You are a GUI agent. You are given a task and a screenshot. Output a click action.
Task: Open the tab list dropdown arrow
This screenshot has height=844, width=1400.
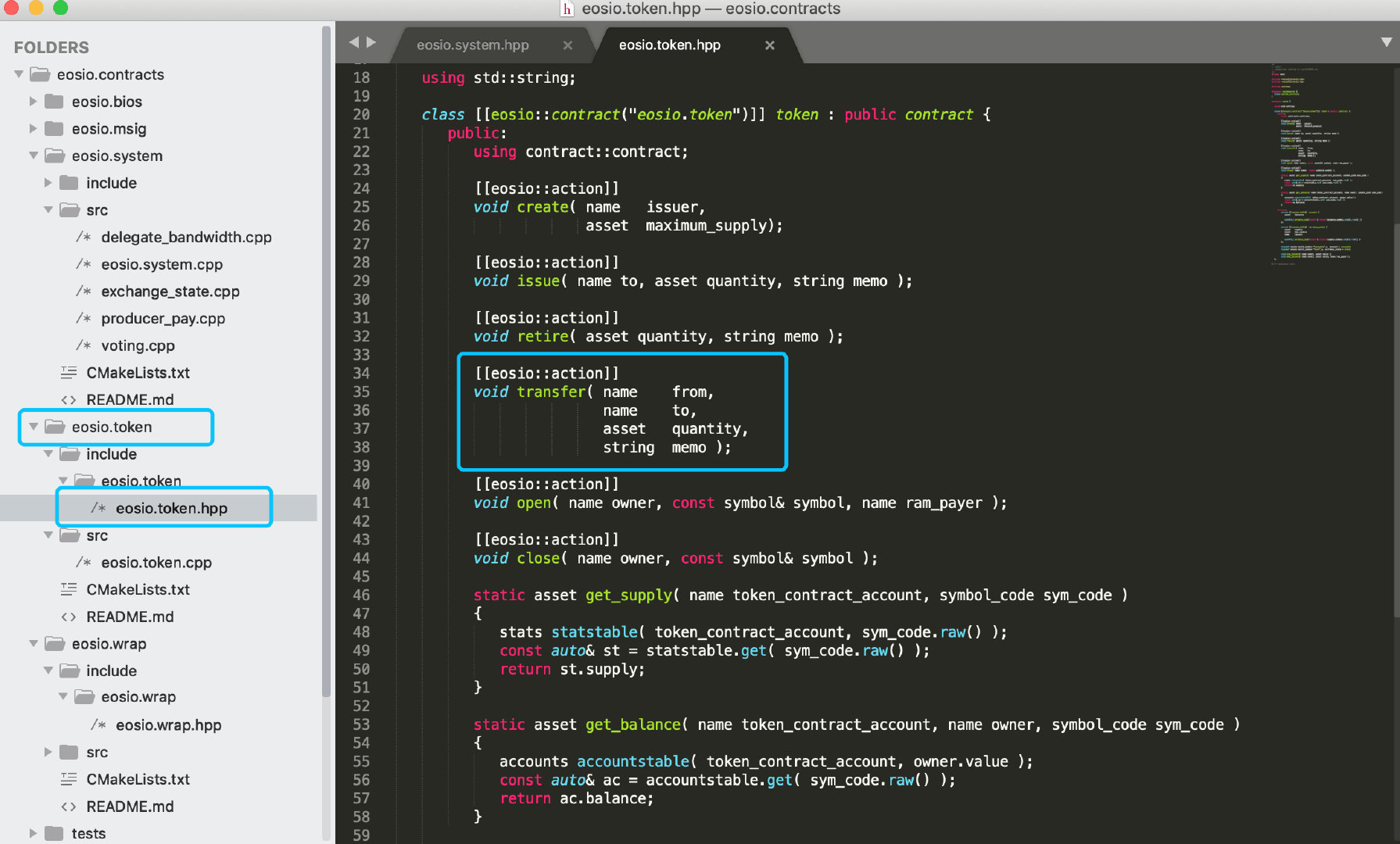[x=1386, y=42]
